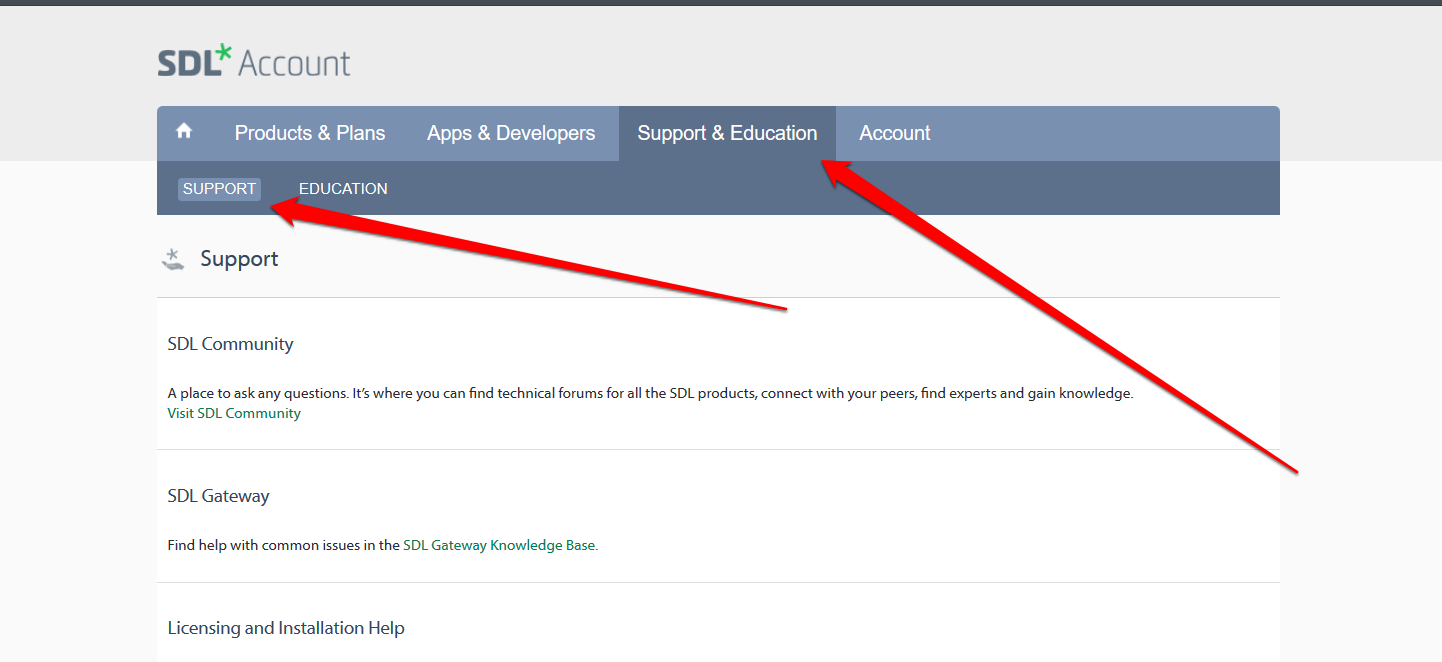Click the SDL Account logo
Screen dimensions: 1442x662
[x=254, y=62]
